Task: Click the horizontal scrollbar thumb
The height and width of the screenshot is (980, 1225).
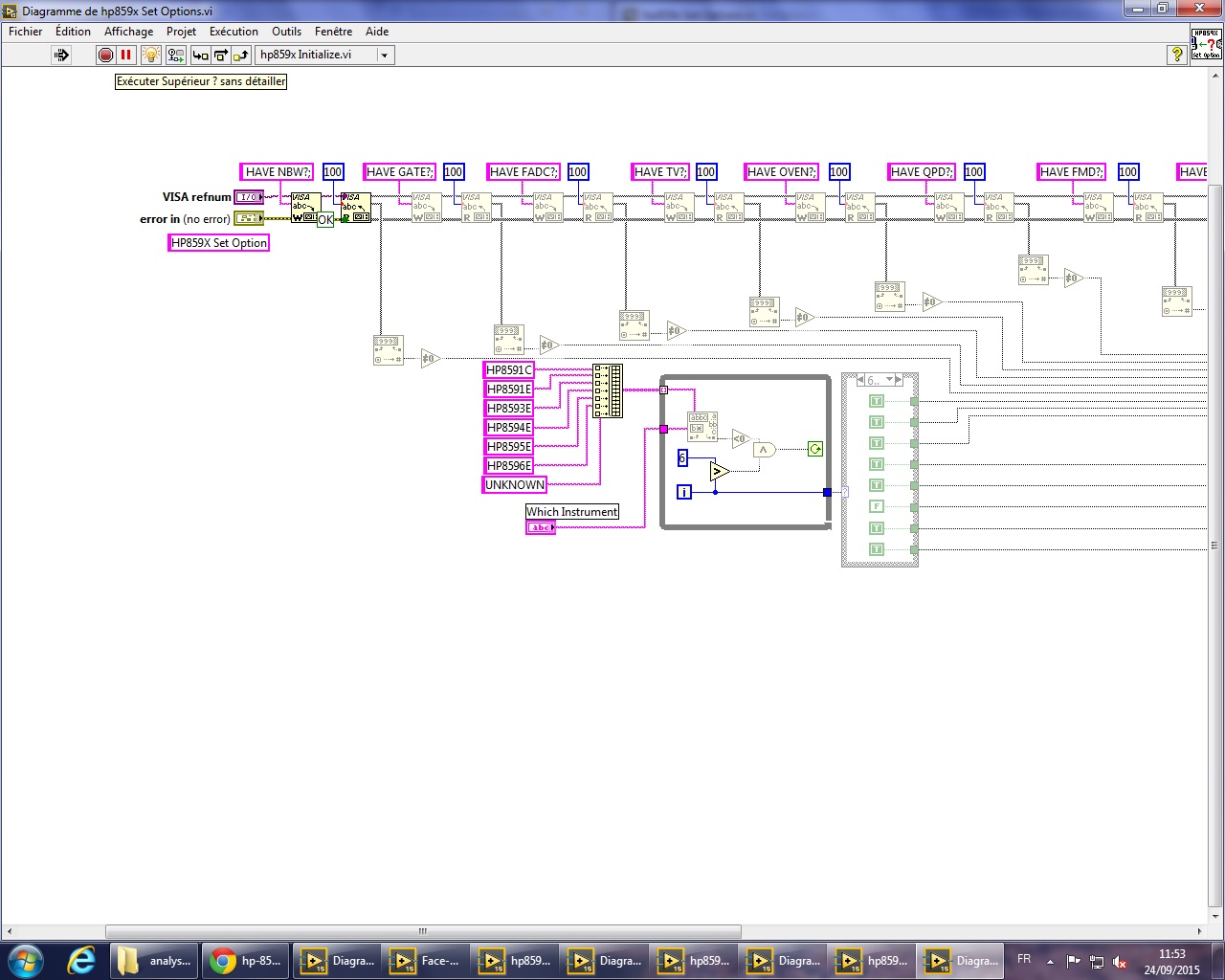Action: pos(423,931)
